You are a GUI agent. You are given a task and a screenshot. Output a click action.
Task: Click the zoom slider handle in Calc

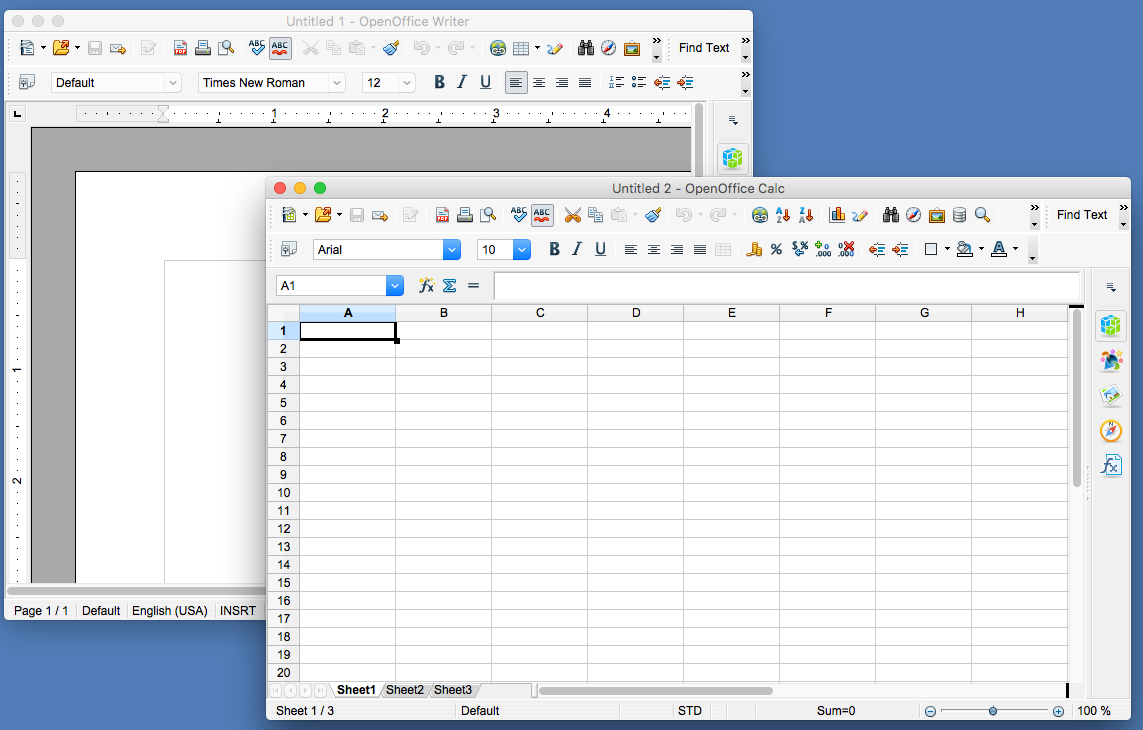993,711
